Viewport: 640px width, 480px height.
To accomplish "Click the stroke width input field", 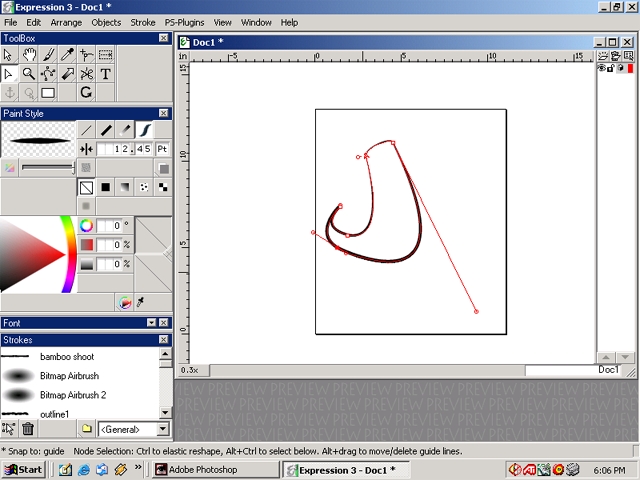I will pos(124,149).
